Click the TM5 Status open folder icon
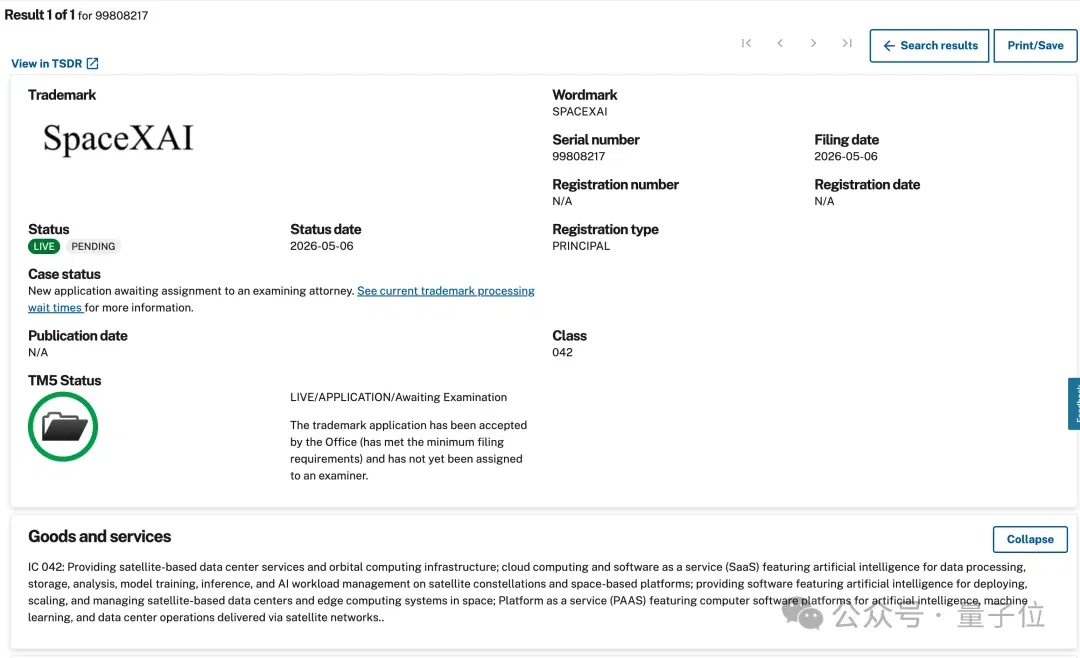Screen dimensions: 1080x658 click(x=63, y=426)
